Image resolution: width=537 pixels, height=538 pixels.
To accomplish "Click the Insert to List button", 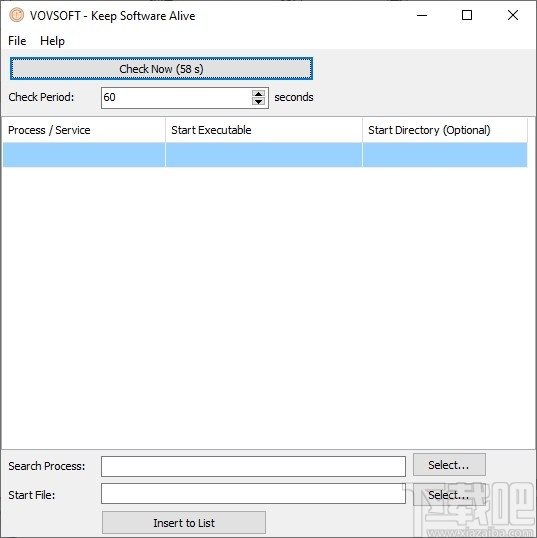I will click(x=184, y=523).
